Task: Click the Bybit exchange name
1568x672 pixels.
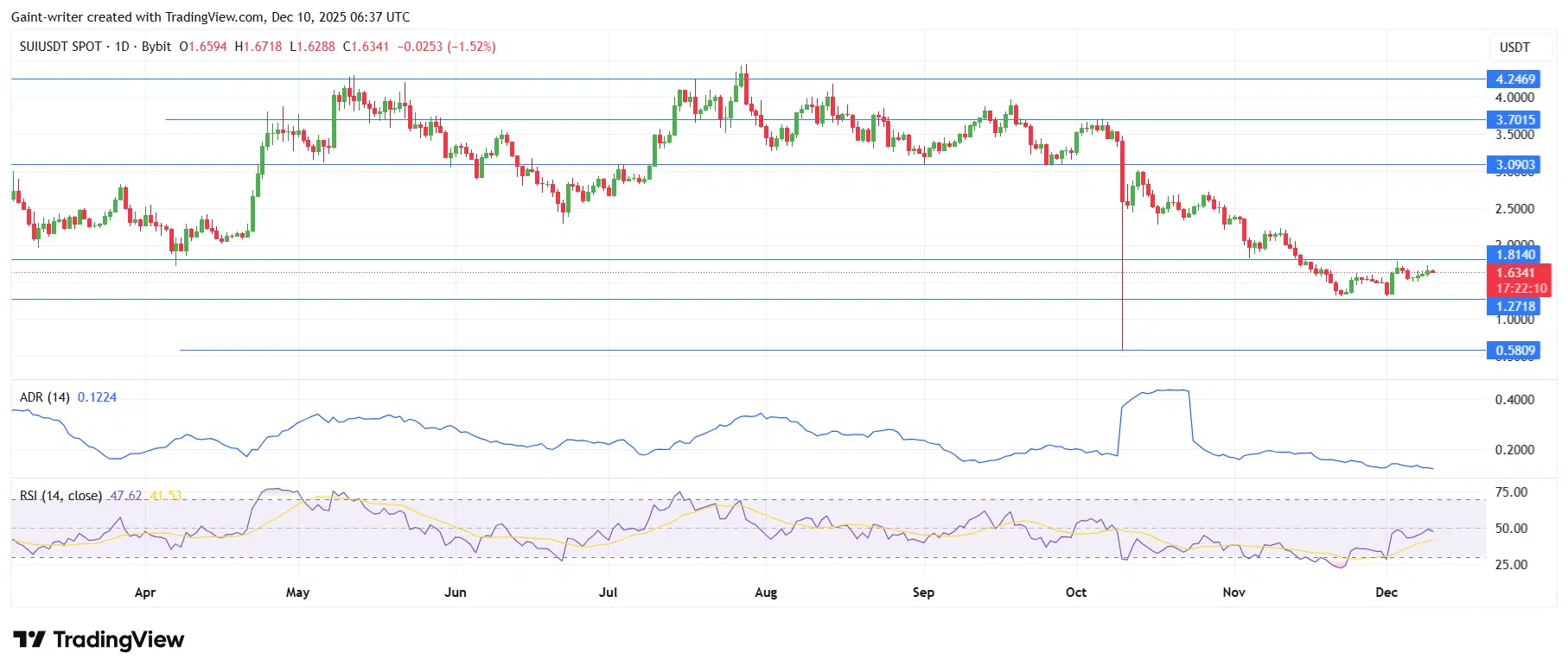Action: click(156, 47)
